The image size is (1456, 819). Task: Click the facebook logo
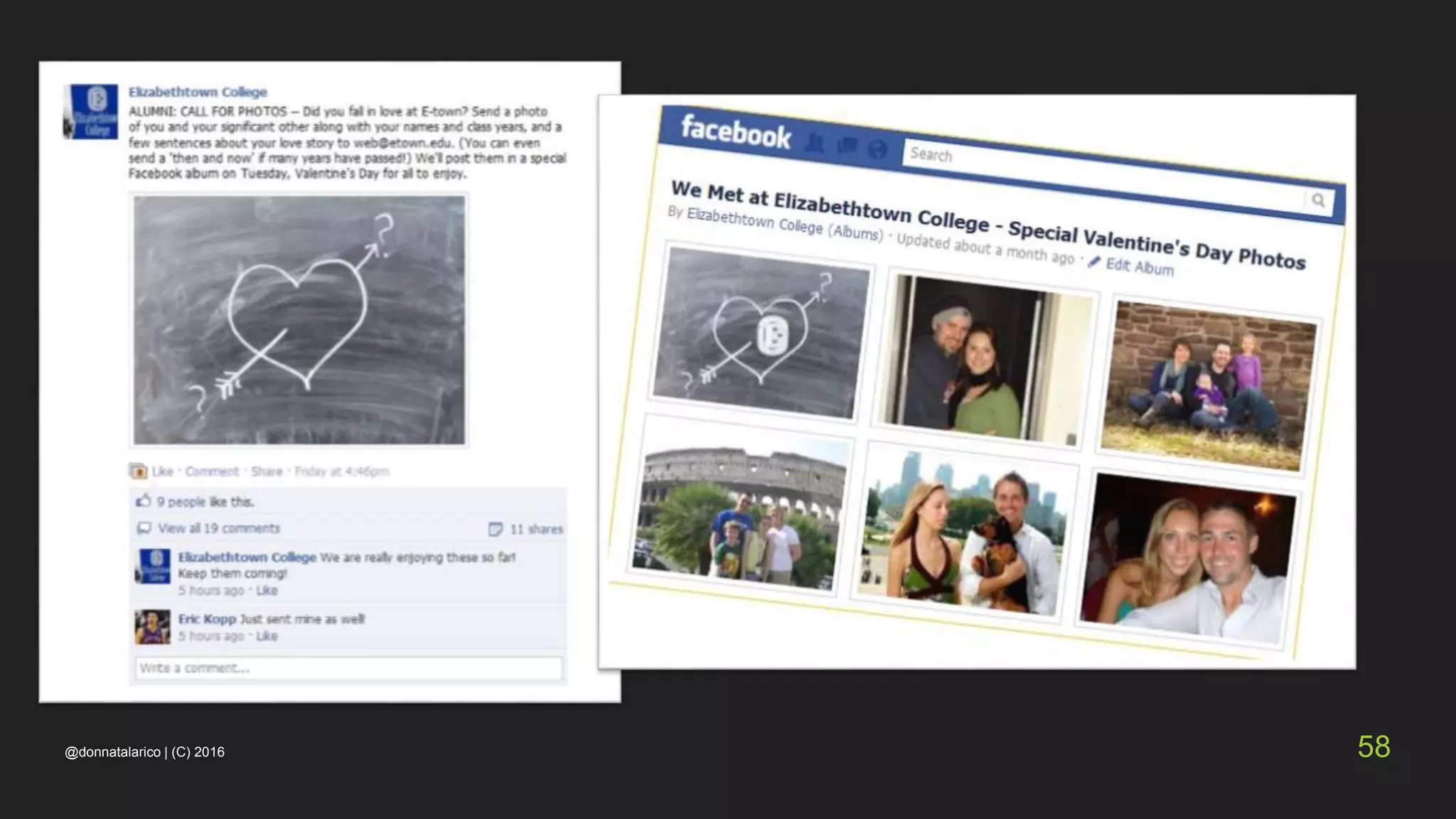pos(736,132)
